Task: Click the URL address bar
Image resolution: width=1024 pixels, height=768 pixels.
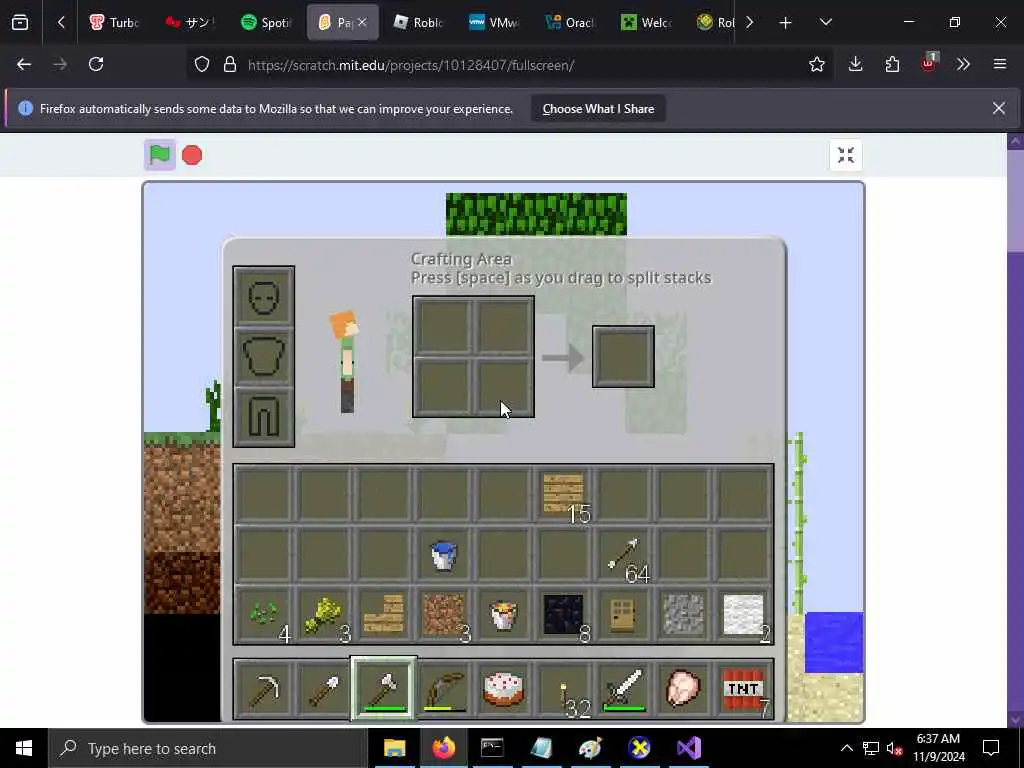Action: pyautogui.click(x=509, y=65)
